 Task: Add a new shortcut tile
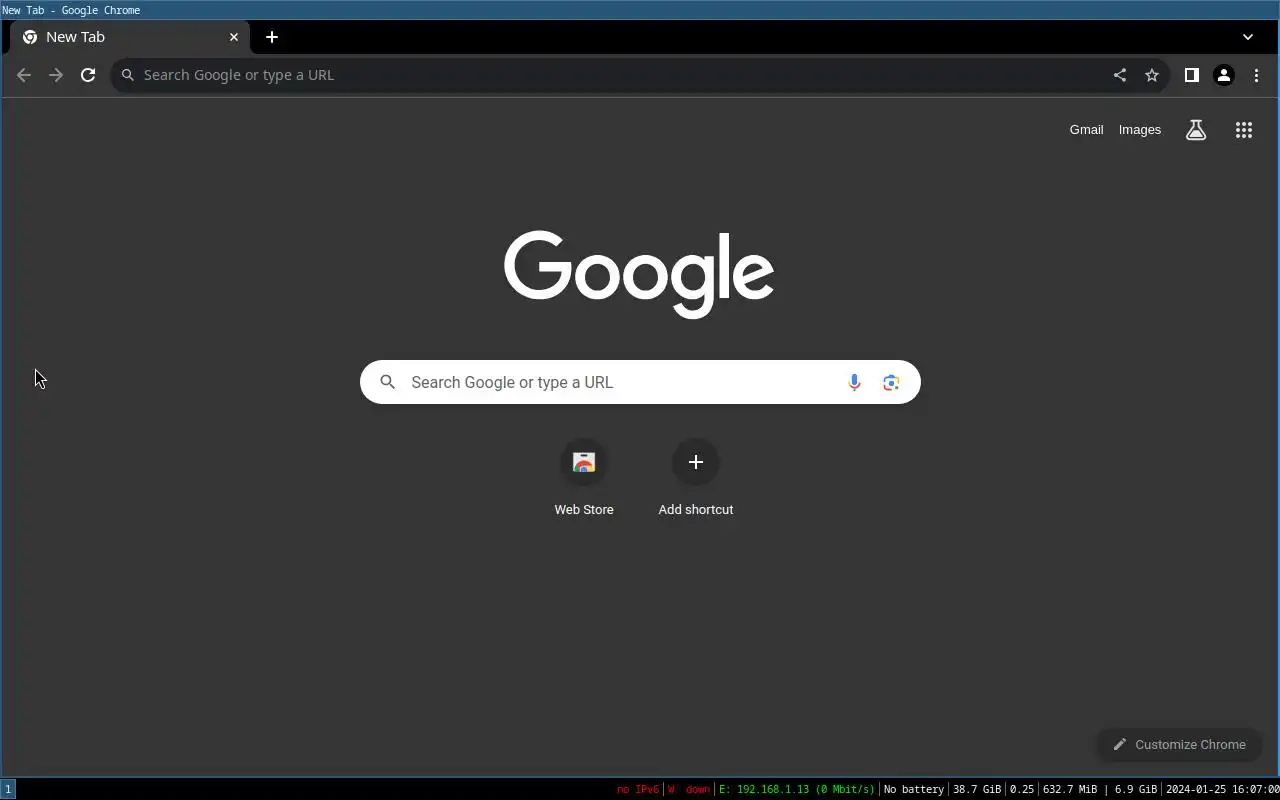[696, 478]
